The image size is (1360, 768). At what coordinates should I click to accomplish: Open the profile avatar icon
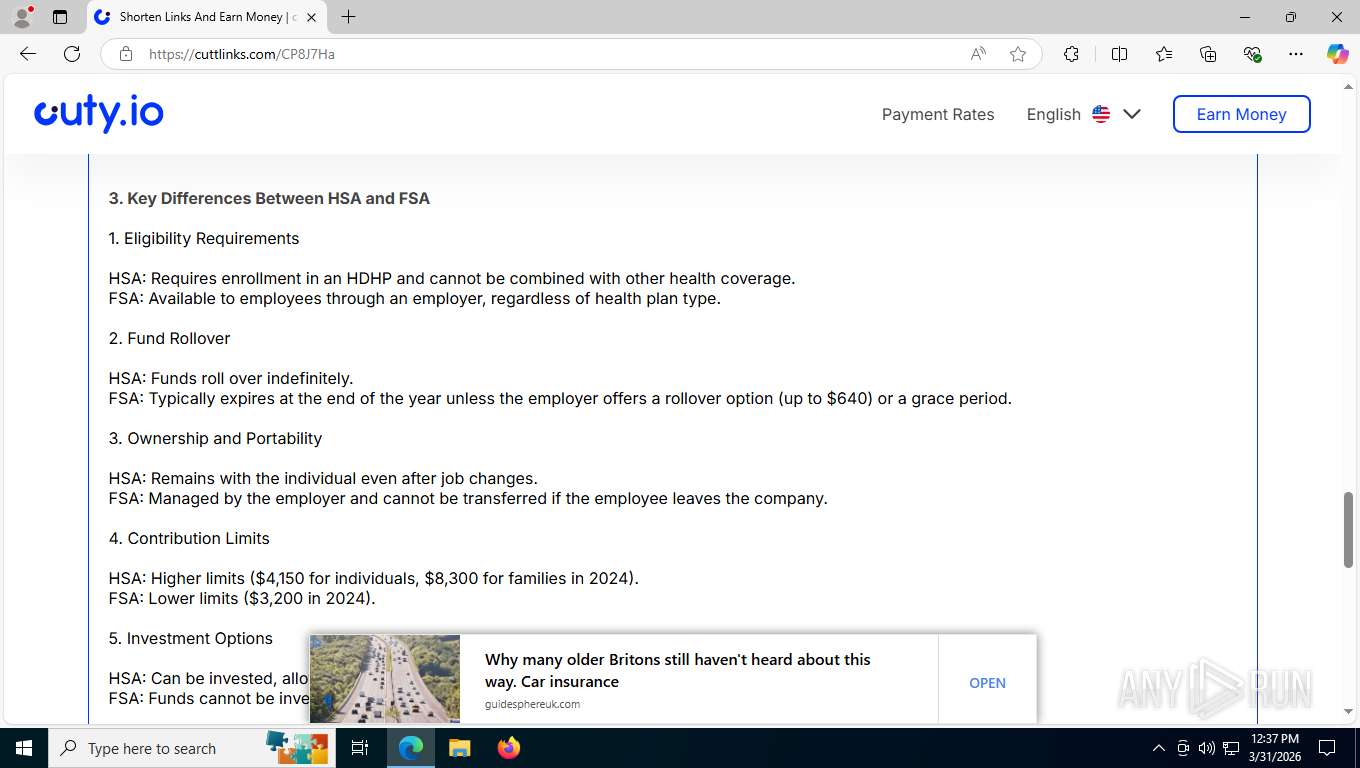pyautogui.click(x=22, y=17)
